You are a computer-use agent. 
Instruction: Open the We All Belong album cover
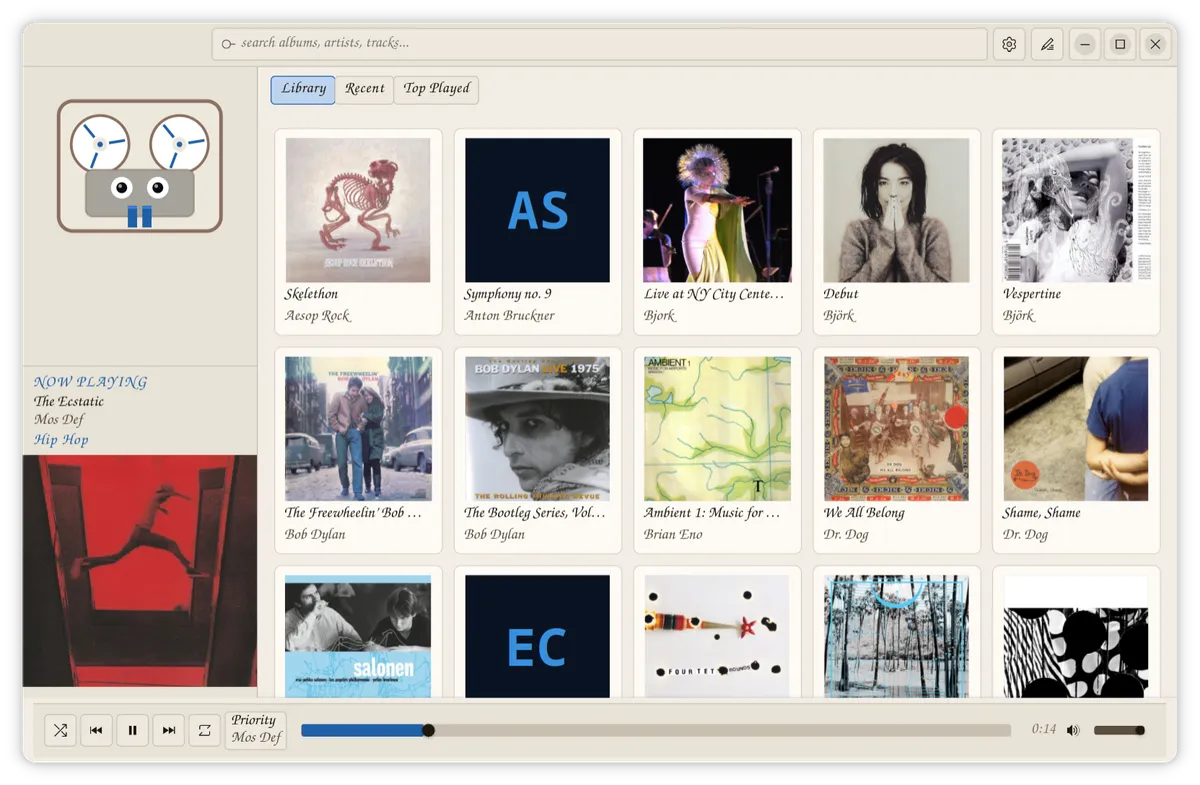pos(897,429)
